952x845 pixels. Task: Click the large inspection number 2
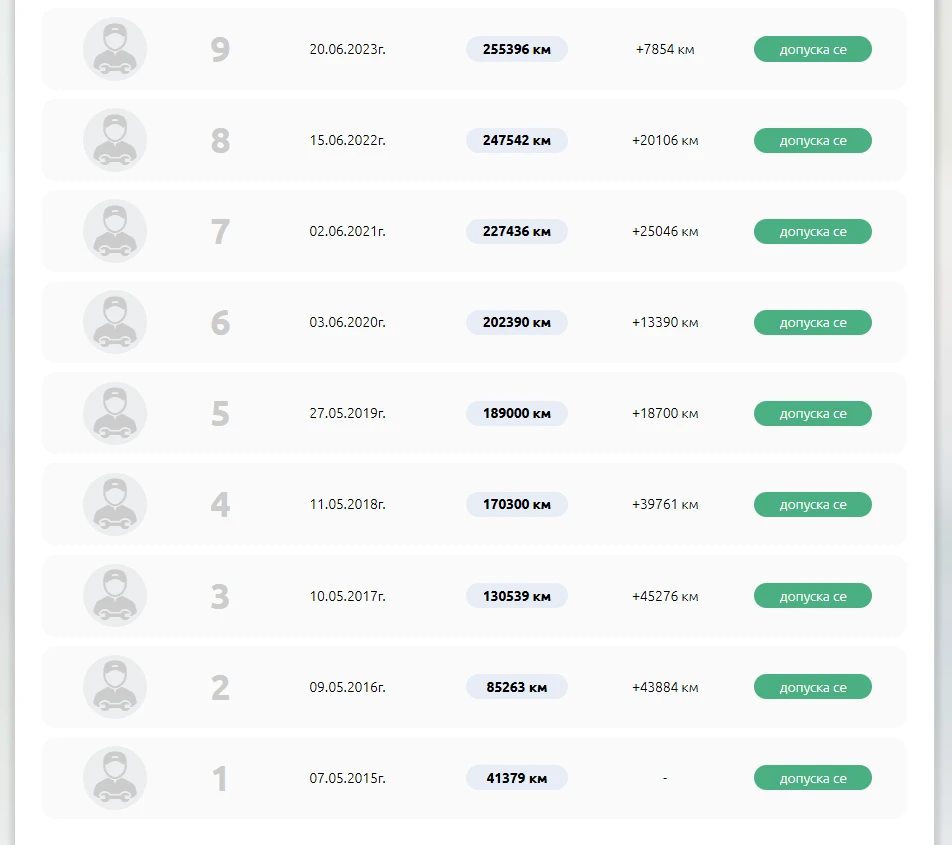pos(220,687)
